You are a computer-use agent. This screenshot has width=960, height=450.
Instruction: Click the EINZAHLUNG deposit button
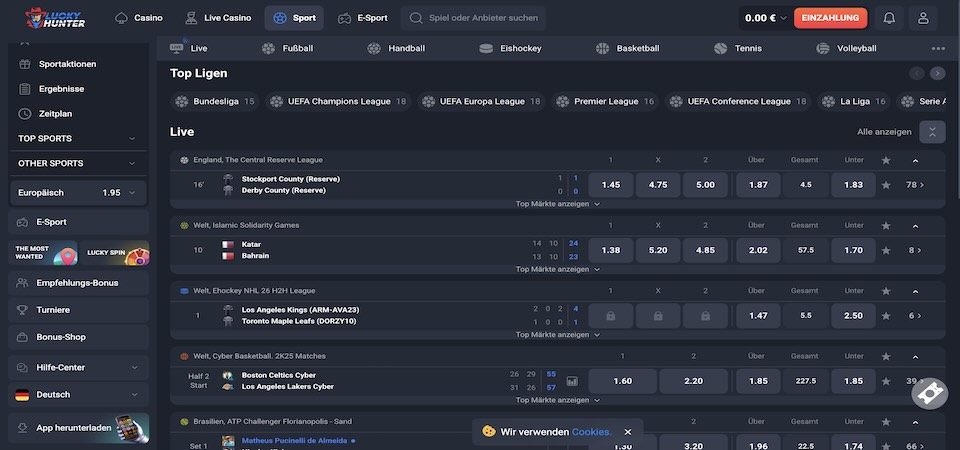(830, 18)
